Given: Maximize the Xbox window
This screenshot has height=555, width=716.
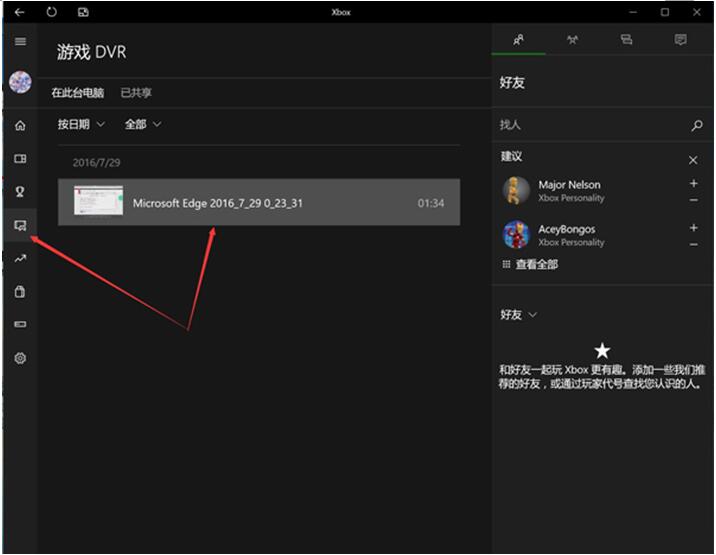Looking at the screenshot, I should 665,12.
